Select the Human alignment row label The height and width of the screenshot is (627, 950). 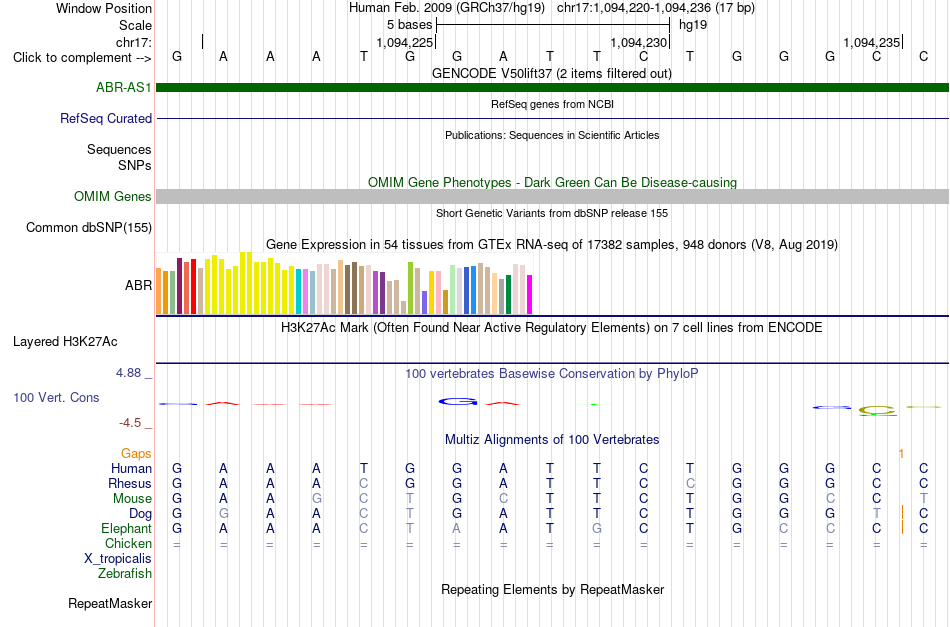(131, 468)
